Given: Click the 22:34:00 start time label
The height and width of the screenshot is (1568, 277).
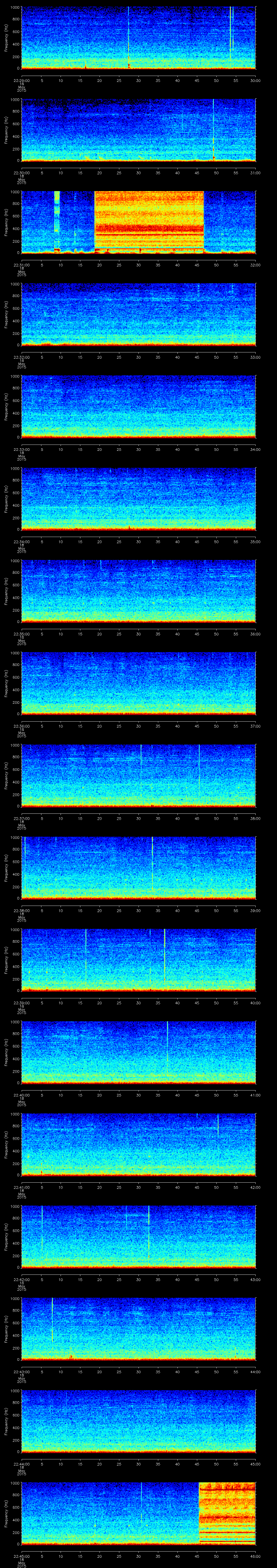Looking at the screenshot, I should (x=21, y=542).
